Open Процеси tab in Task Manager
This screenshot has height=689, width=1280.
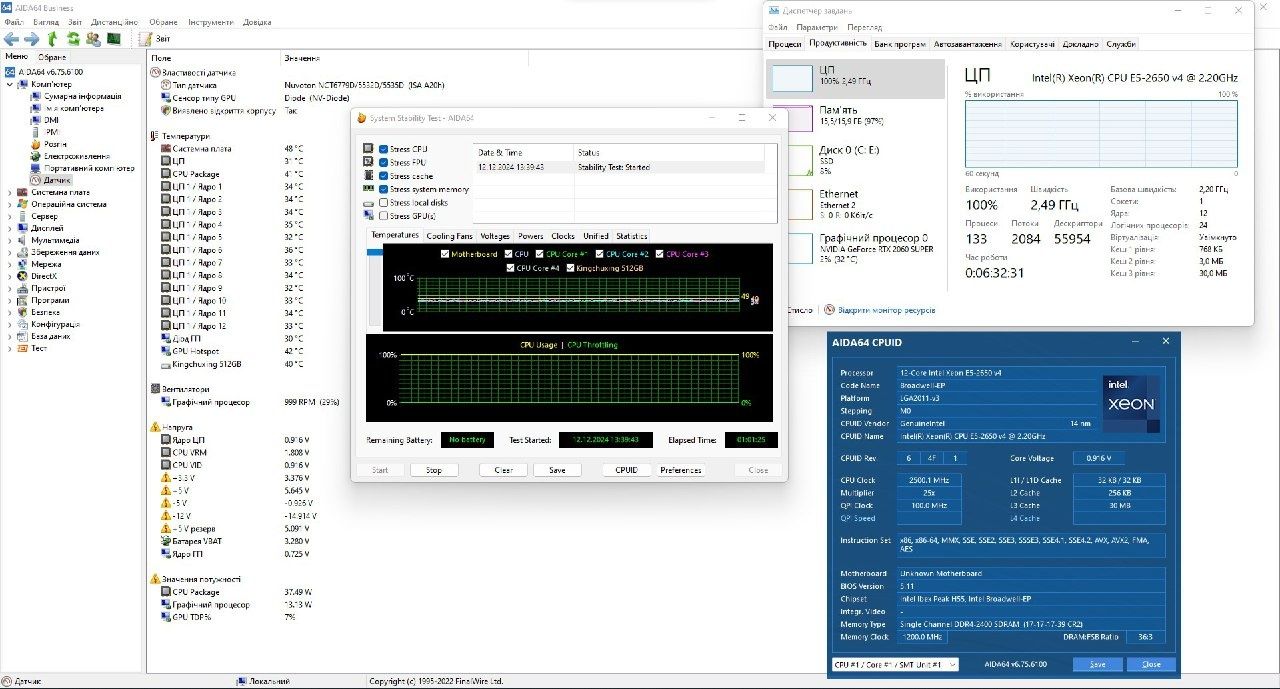point(785,44)
